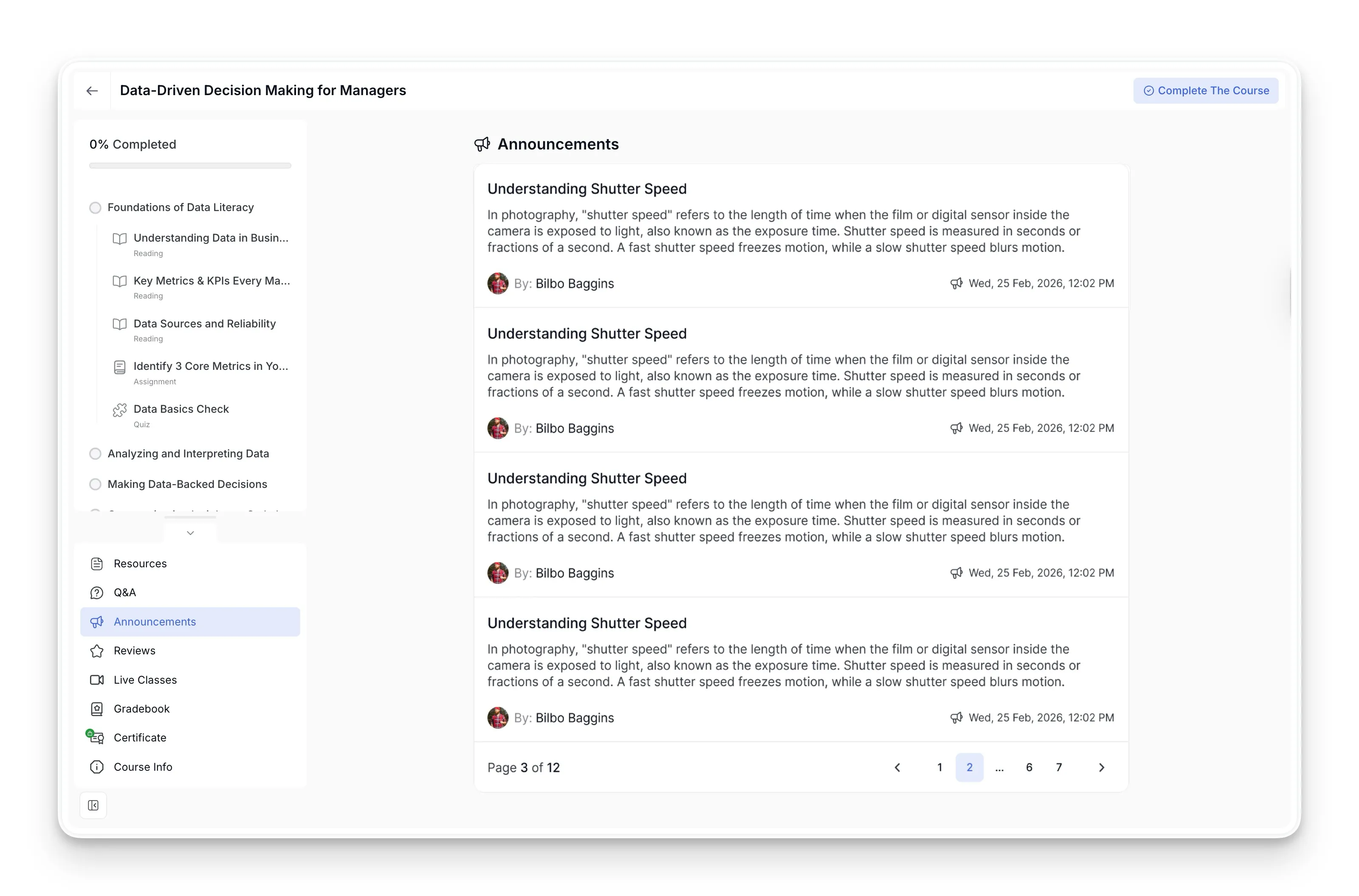The image size is (1359, 896).
Task: Go to next page with right chevron
Action: (x=1101, y=768)
